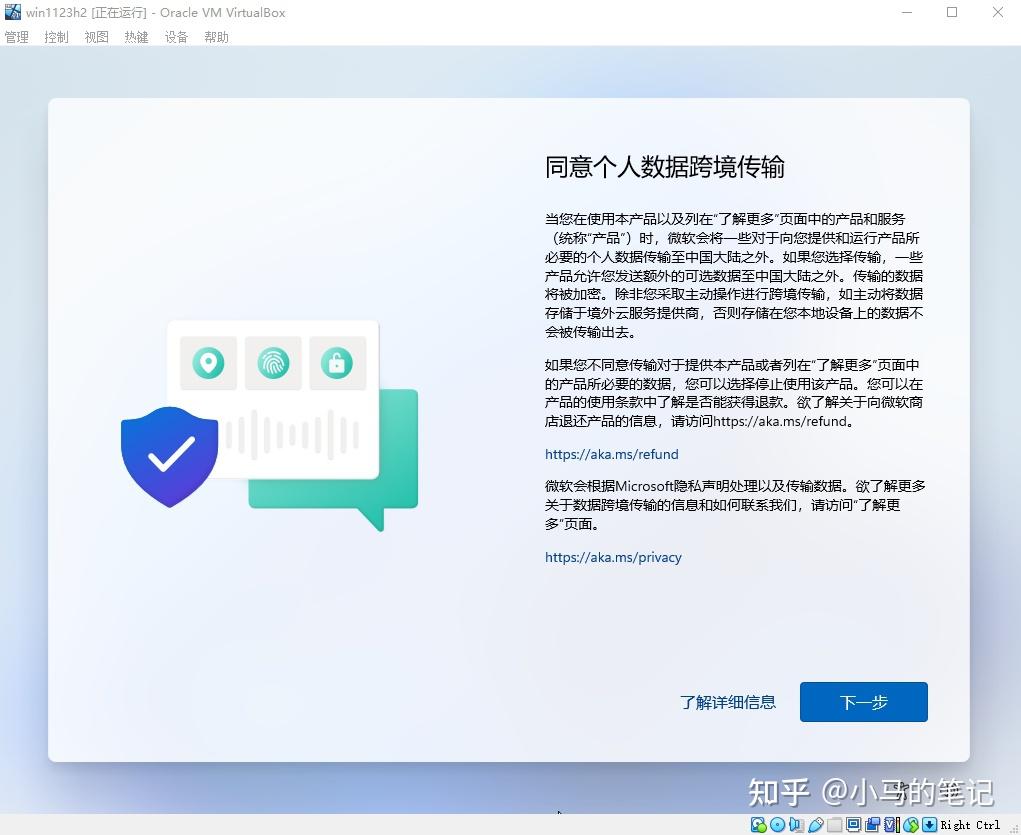Open the 帮助 menu
Screen dimensions: 1021x835
[216, 37]
